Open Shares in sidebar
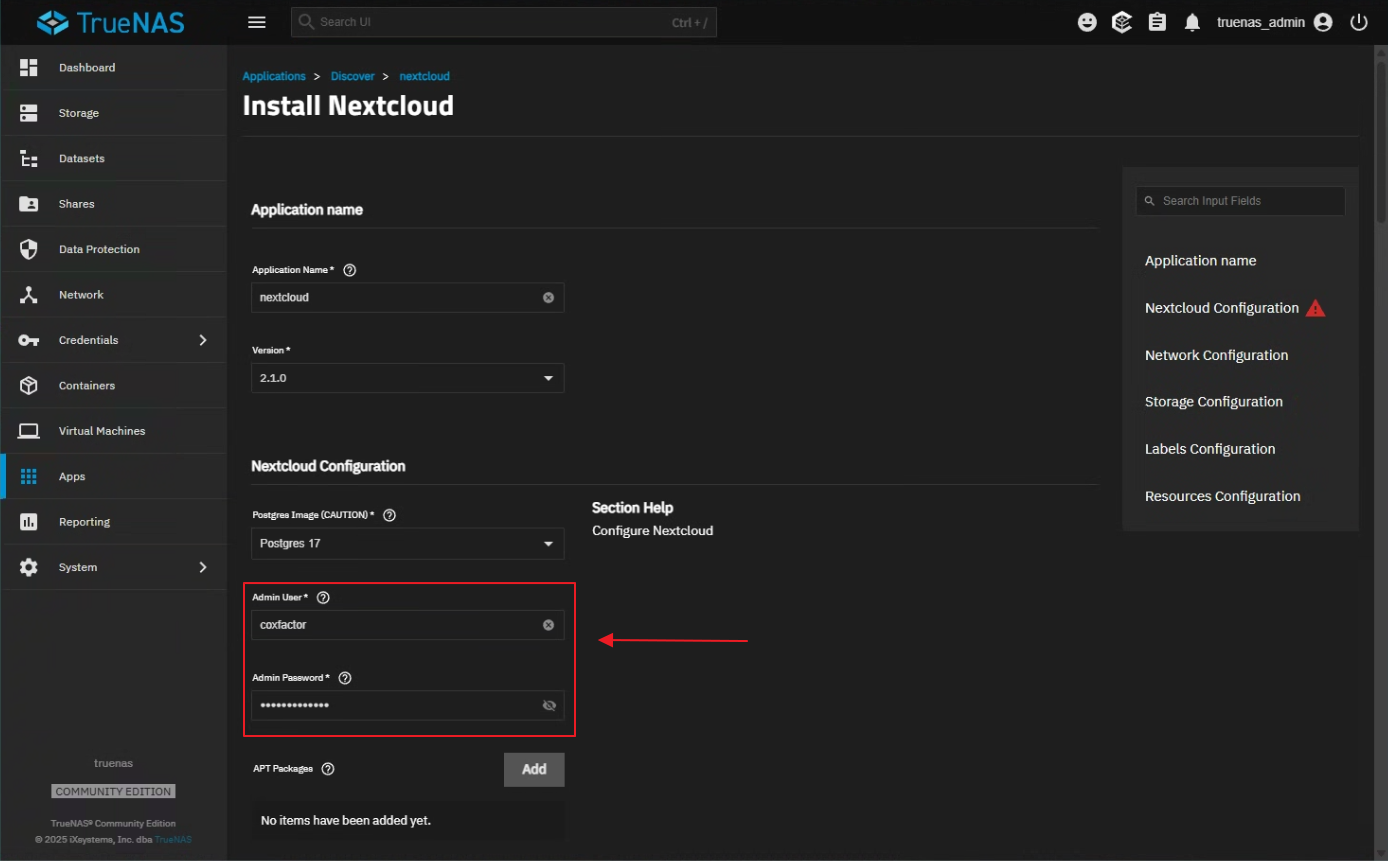Screen dimensions: 1388x861 [x=113, y=204]
